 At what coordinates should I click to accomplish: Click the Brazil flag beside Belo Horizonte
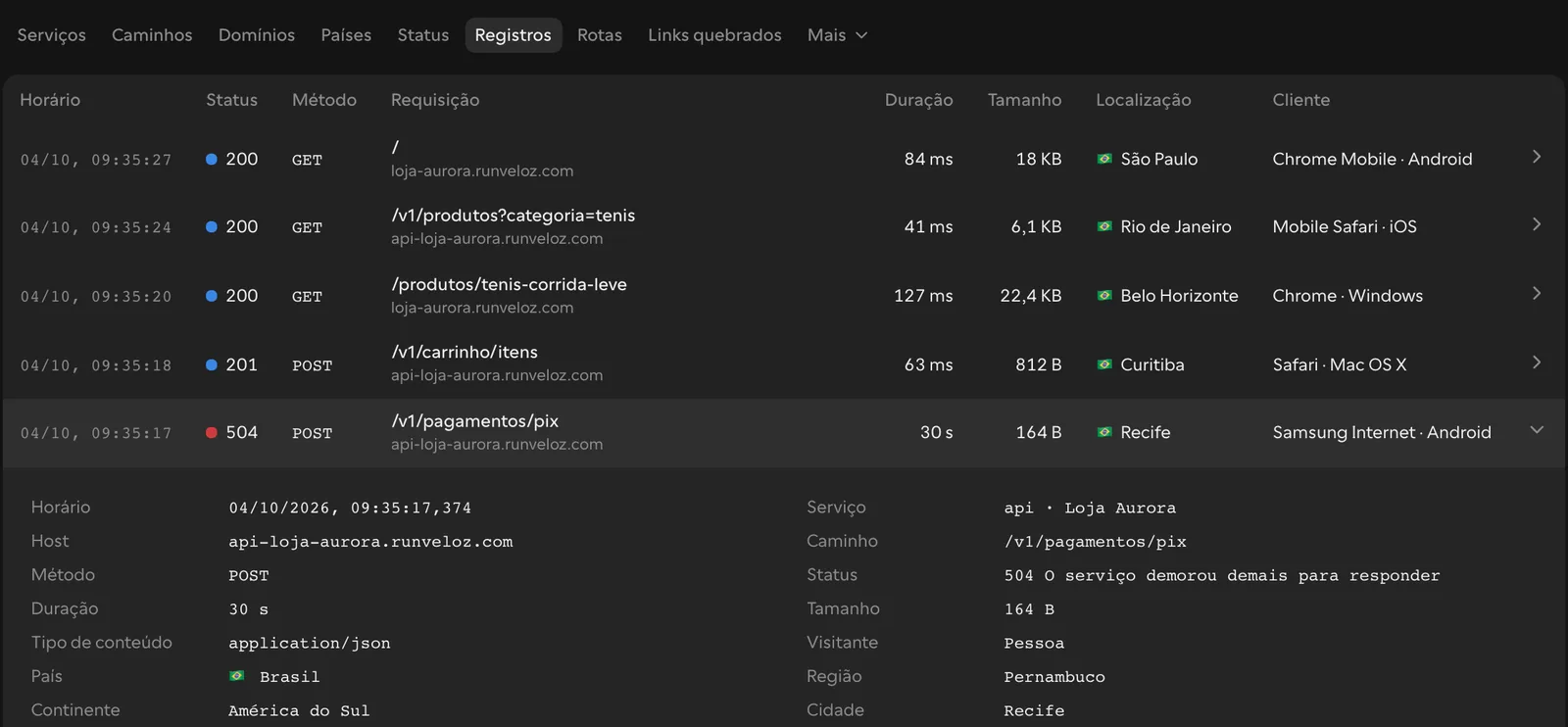tap(1104, 296)
